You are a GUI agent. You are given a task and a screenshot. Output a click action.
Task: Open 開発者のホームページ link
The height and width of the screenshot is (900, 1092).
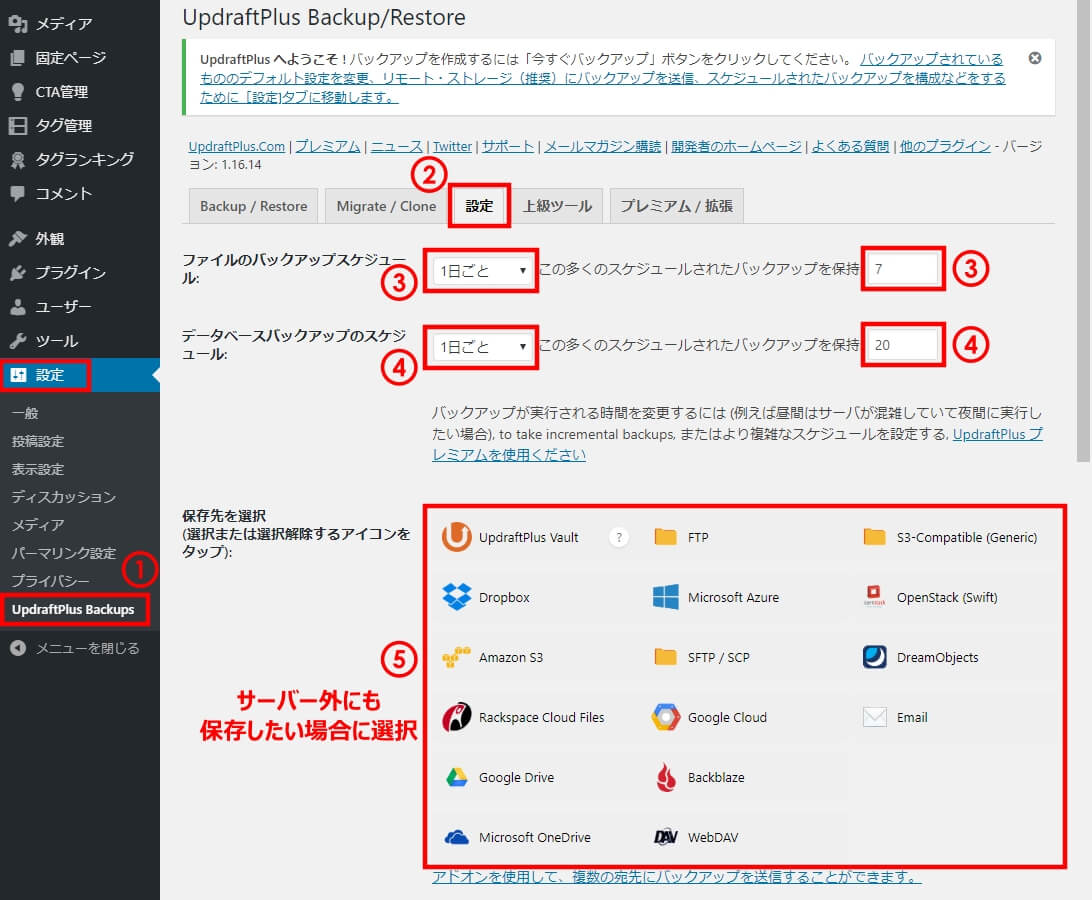(x=736, y=146)
